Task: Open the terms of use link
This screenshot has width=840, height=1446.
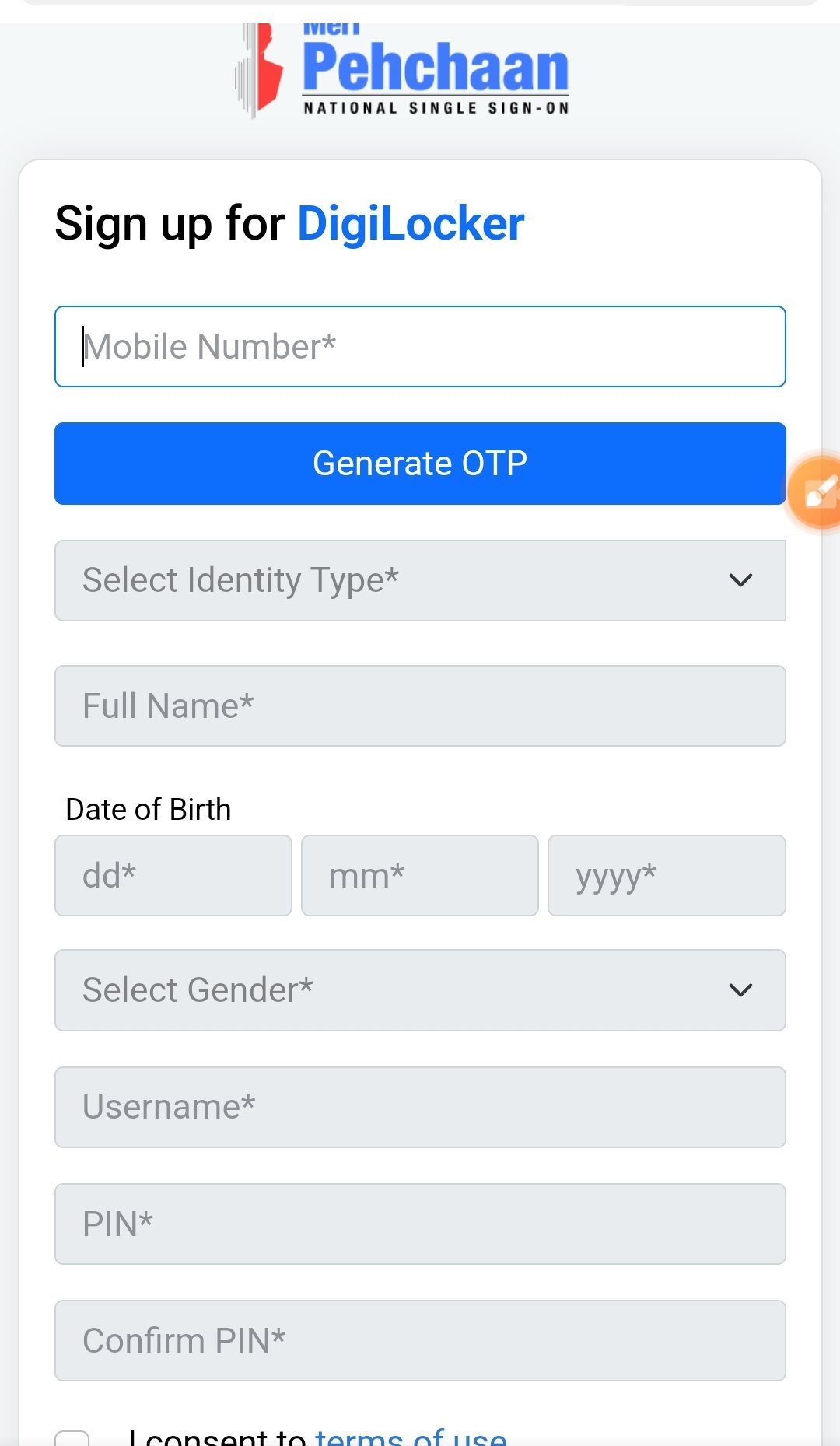Action: tap(411, 1437)
